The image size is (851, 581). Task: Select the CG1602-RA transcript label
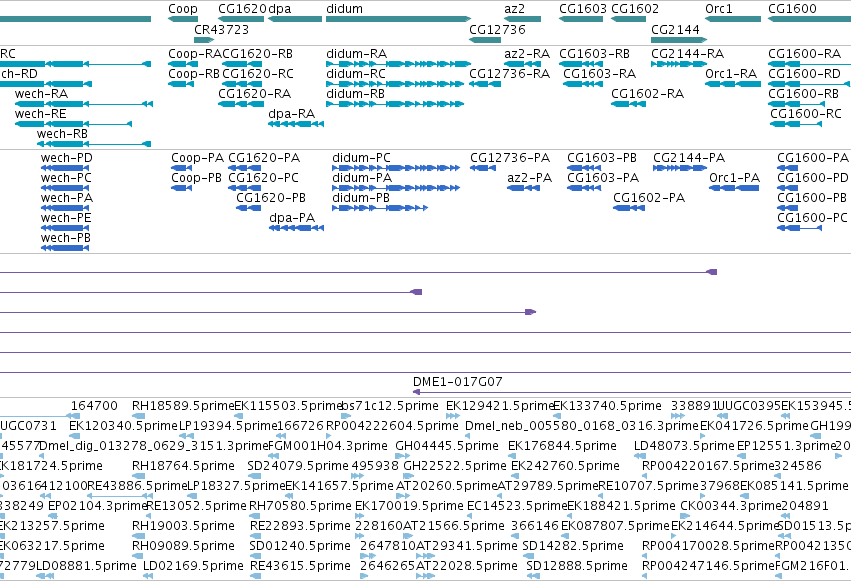coord(647,94)
